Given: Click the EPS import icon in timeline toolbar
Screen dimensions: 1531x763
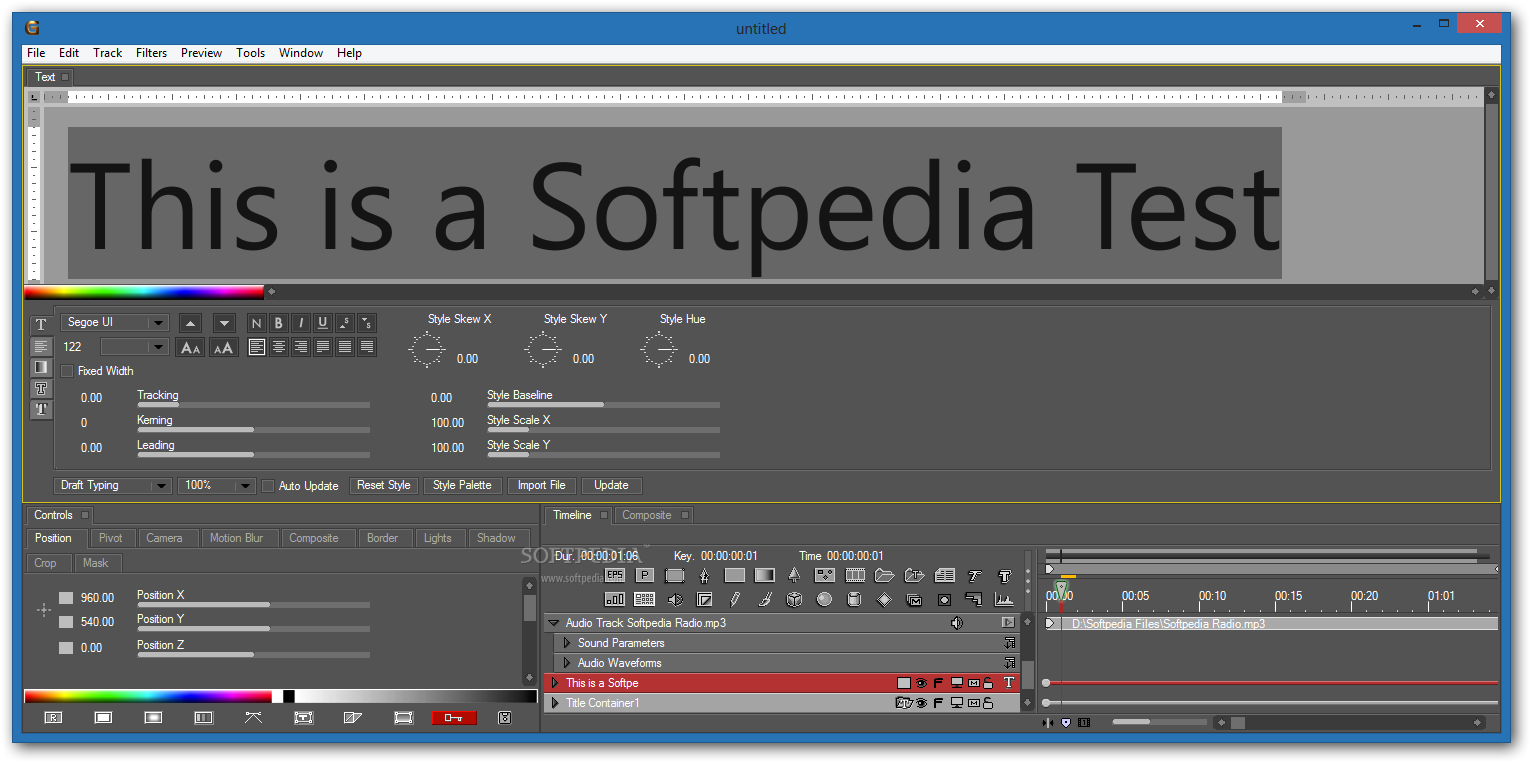Looking at the screenshot, I should [x=615, y=575].
